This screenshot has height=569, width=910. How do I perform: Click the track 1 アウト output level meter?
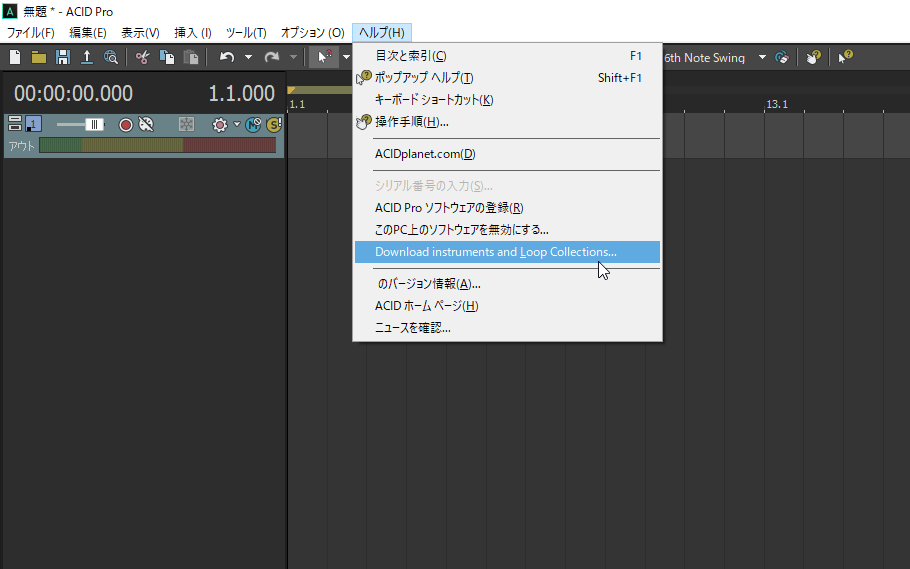pyautogui.click(x=158, y=145)
